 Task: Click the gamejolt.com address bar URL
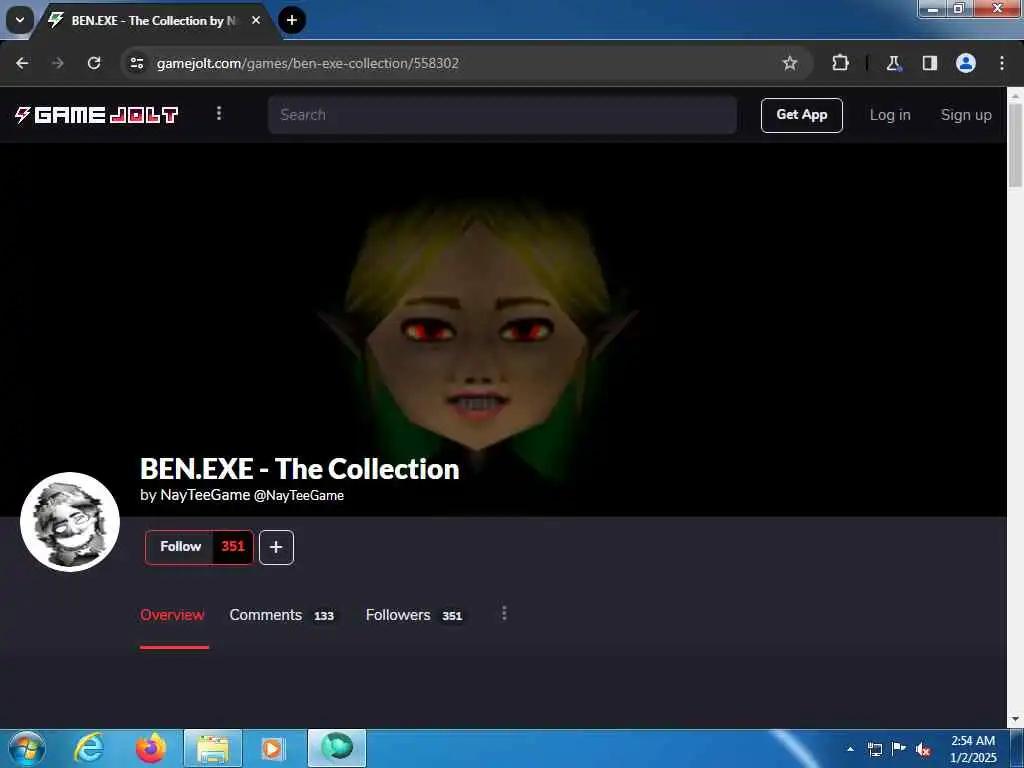(x=308, y=63)
